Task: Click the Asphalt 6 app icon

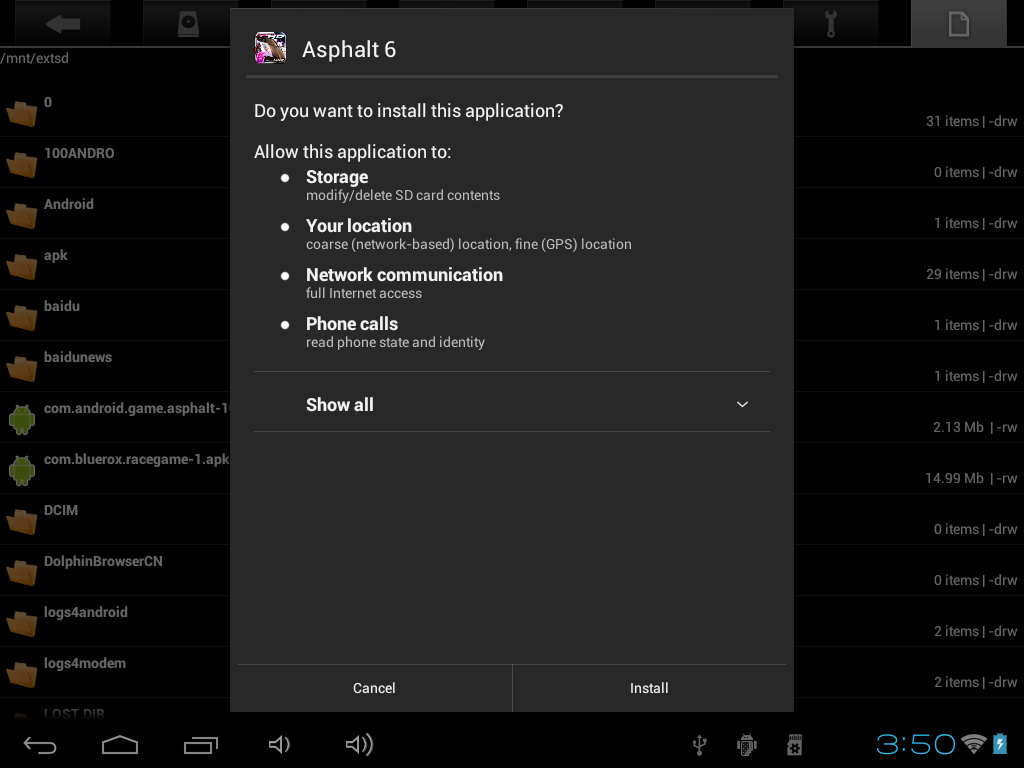Action: pos(270,48)
